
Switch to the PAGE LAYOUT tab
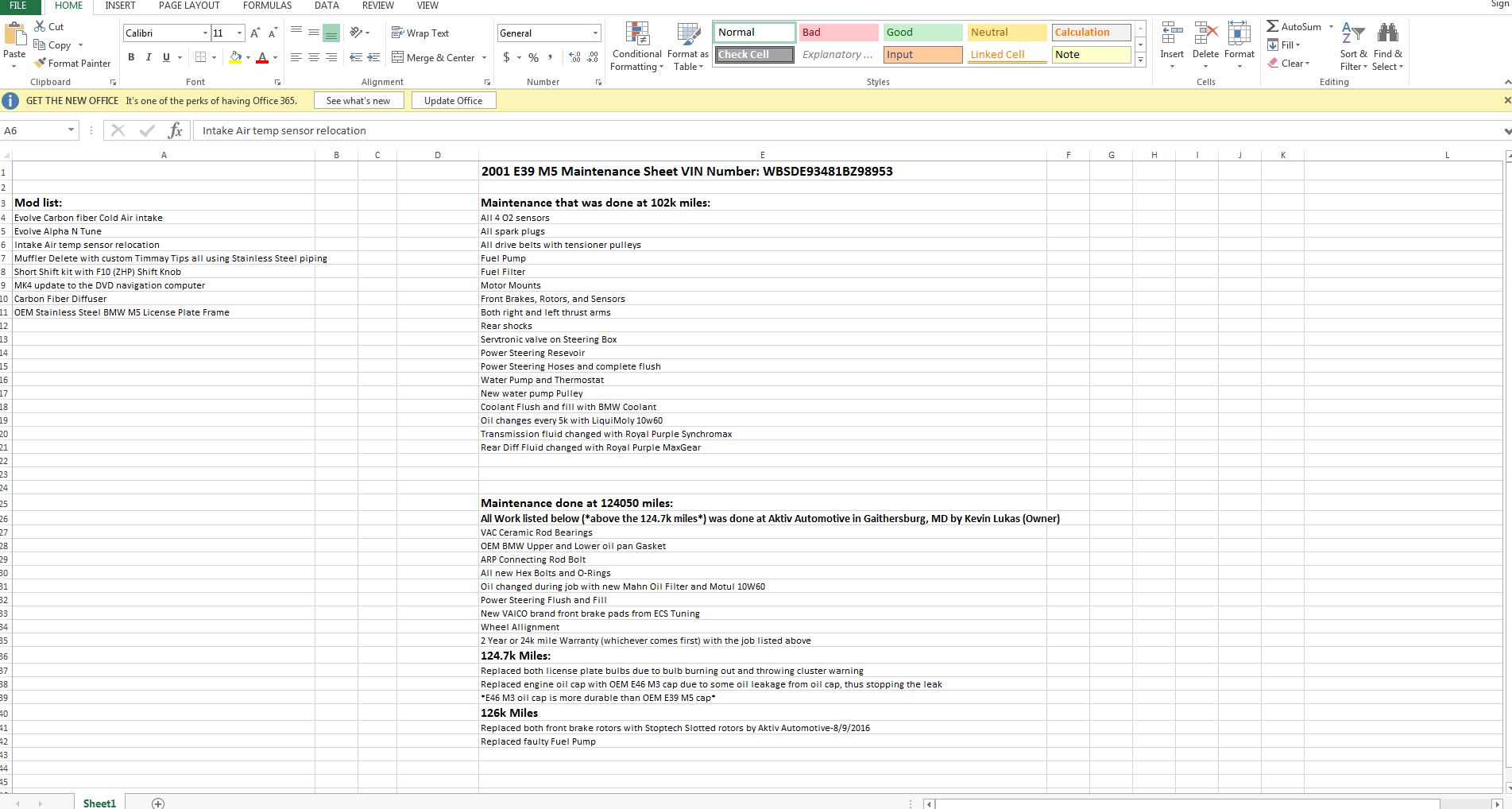pyautogui.click(x=189, y=6)
